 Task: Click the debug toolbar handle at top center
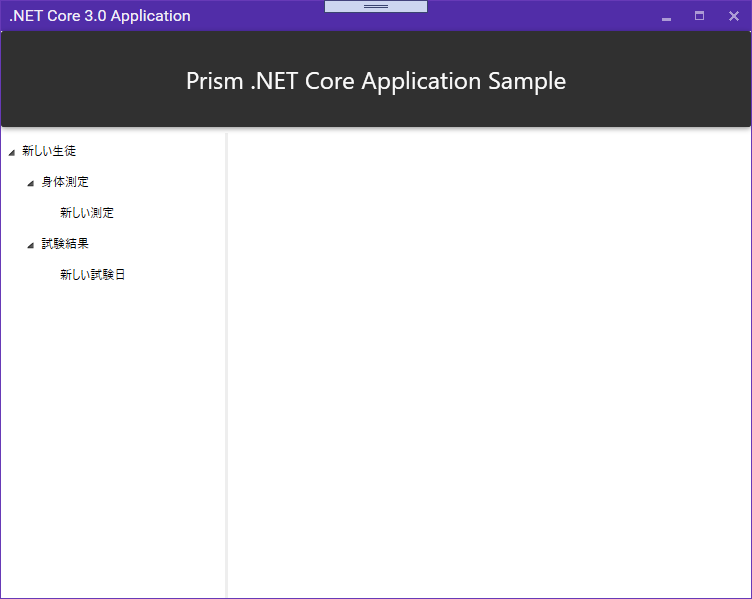376,6
